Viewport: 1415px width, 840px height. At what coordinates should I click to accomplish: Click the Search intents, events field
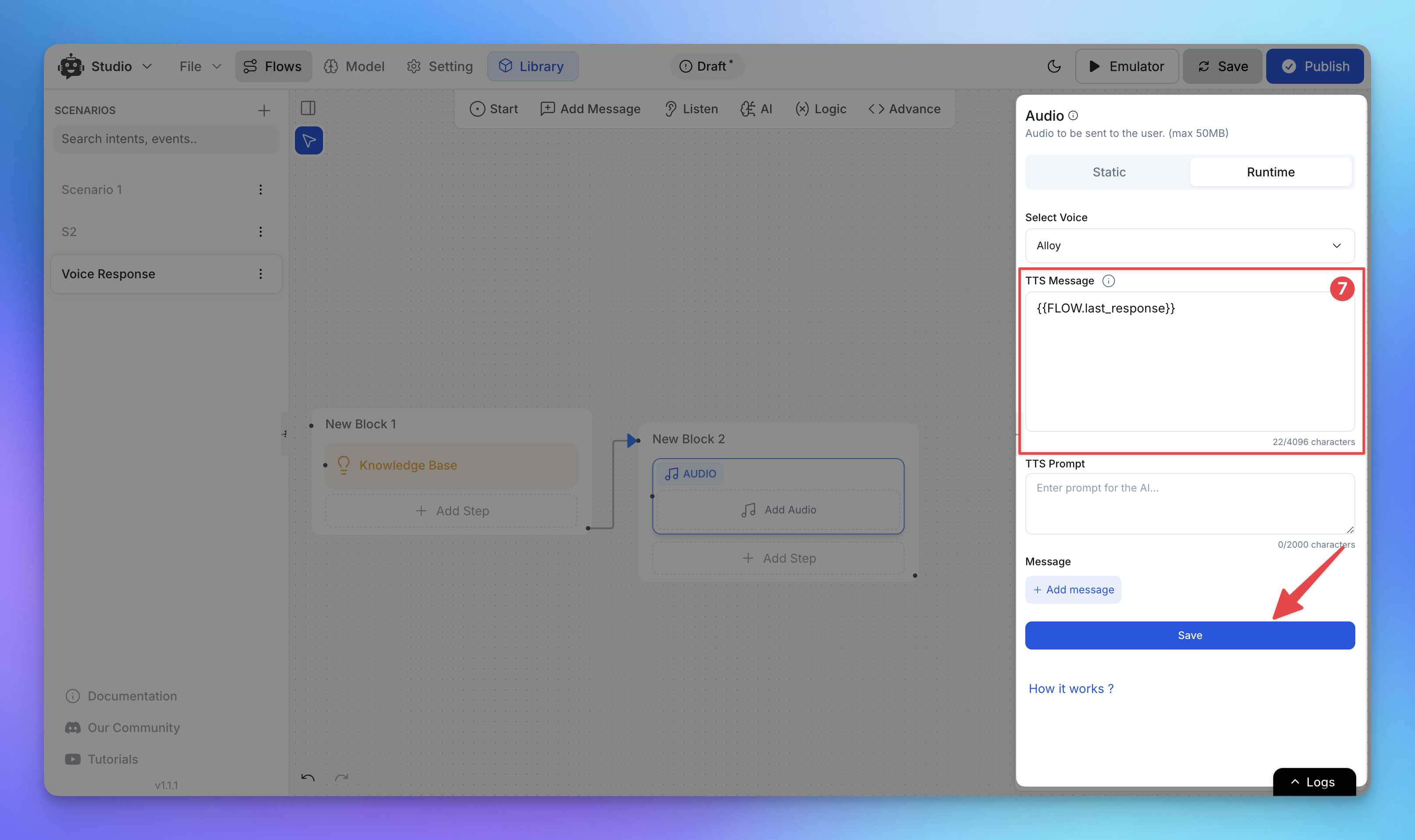click(166, 139)
